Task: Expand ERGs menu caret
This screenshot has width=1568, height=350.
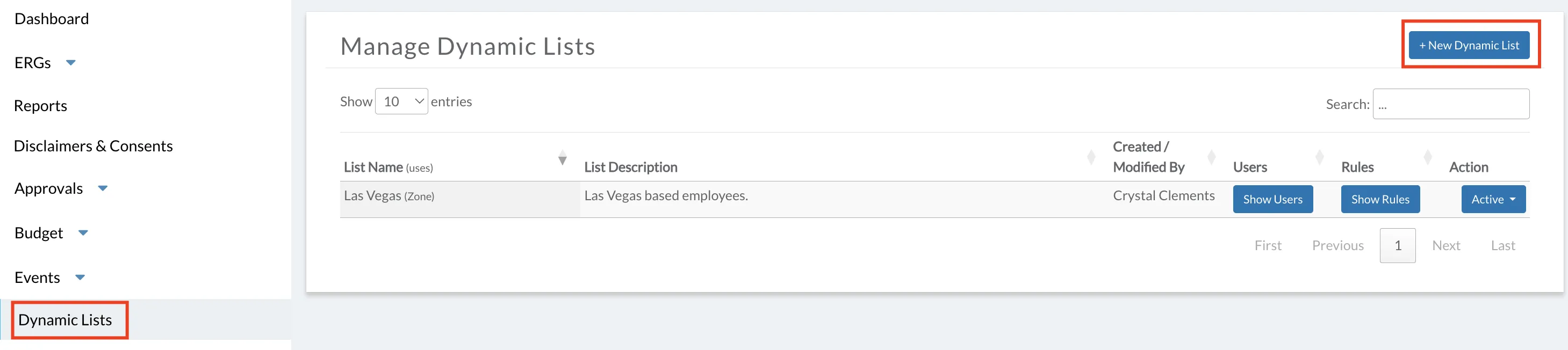Action: (x=70, y=63)
